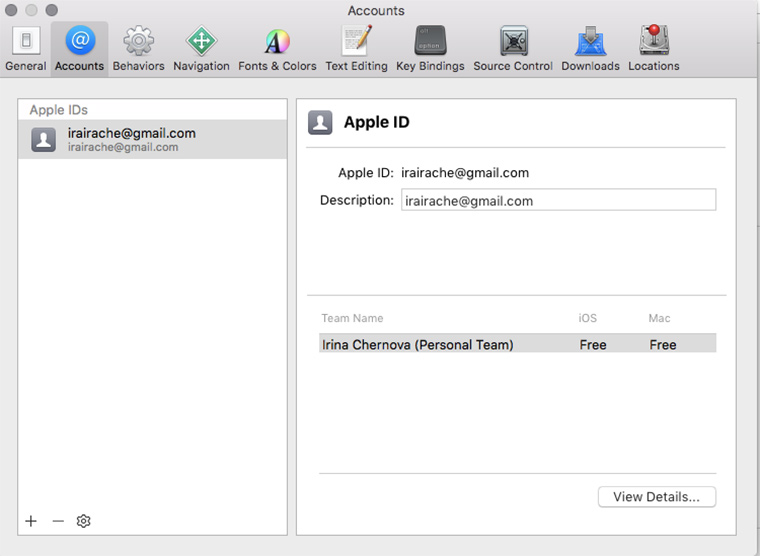
Task: Select the Irina Chernova (Personal Team) row
Action: click(x=518, y=344)
